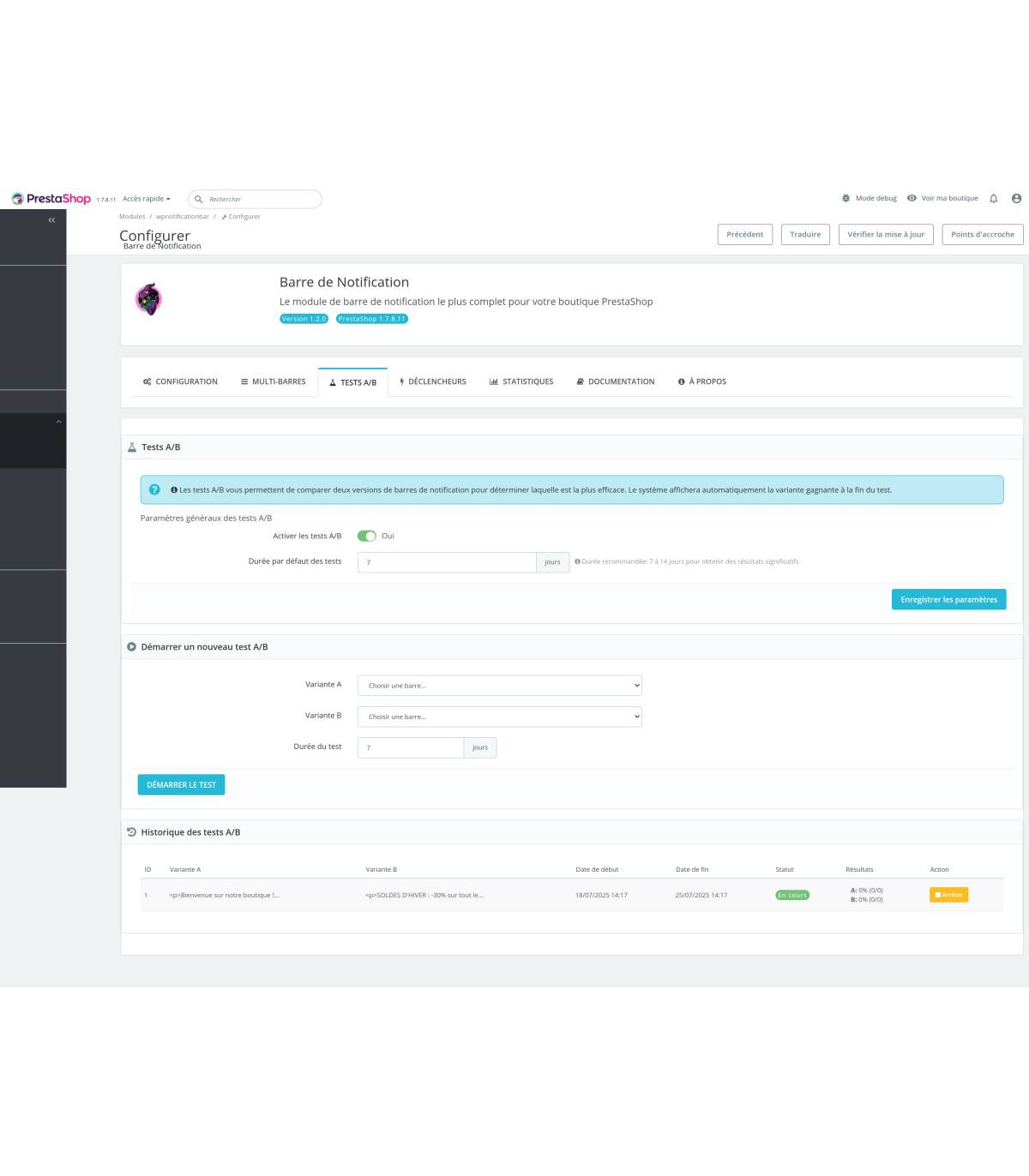Click the search magnifier icon

tap(199, 200)
